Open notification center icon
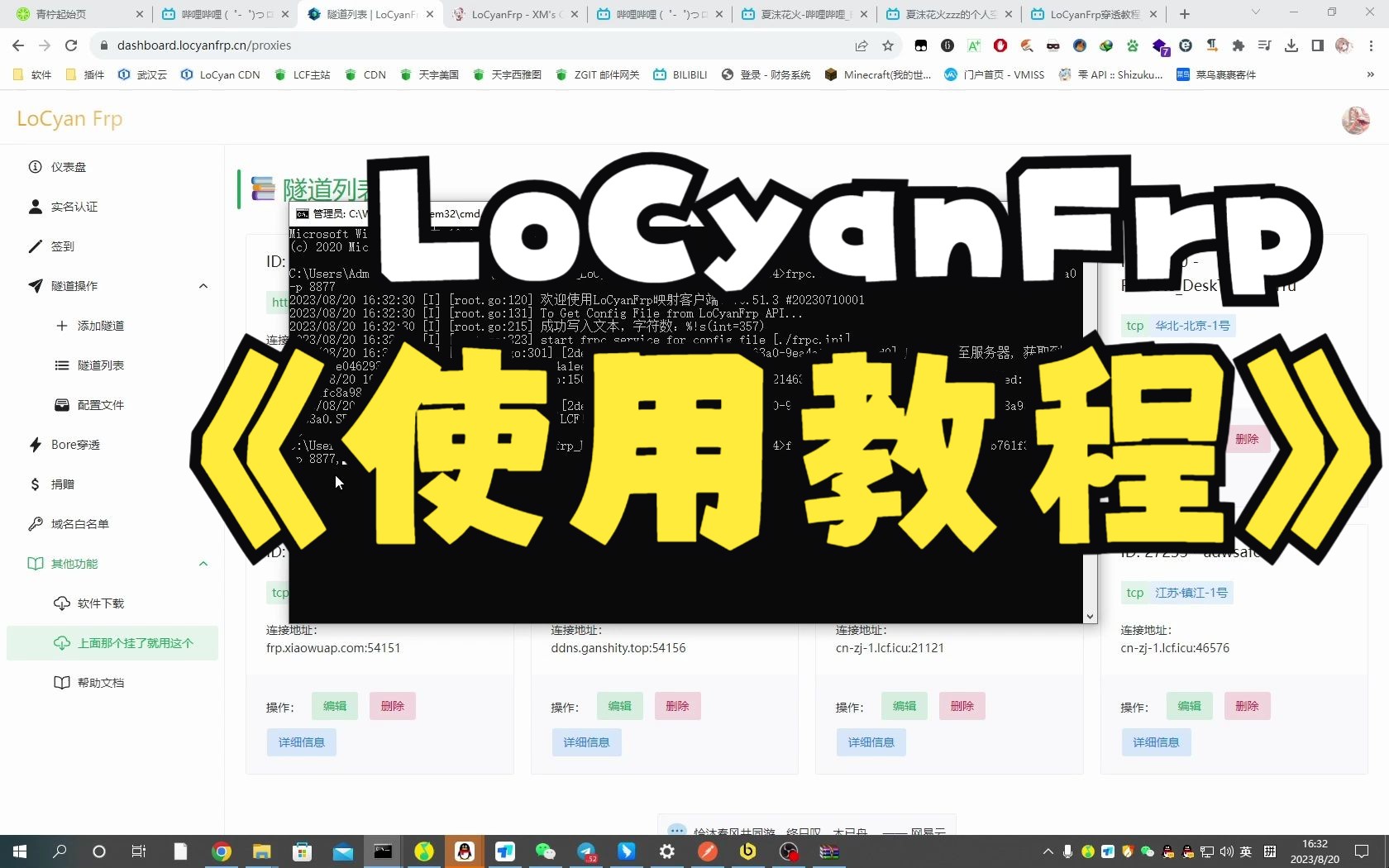The image size is (1389, 868). coord(1362,851)
